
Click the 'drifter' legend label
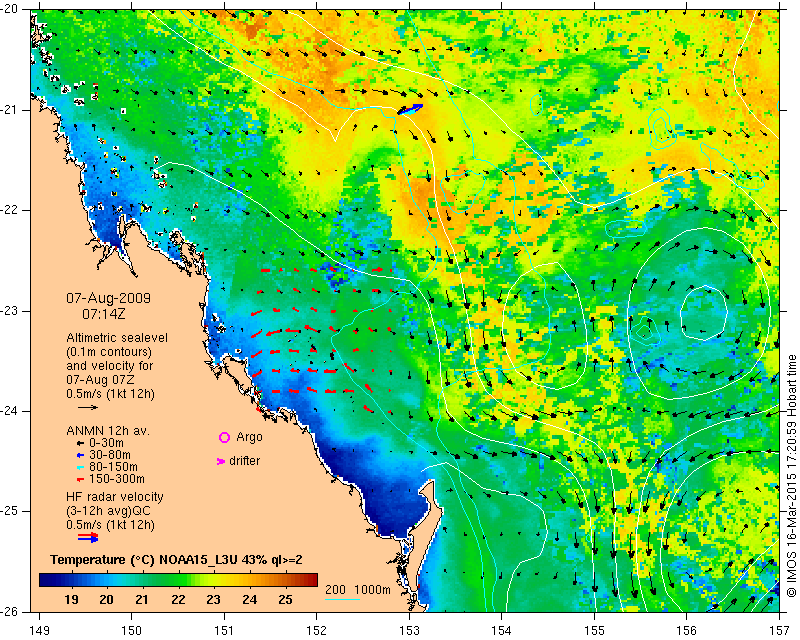244,461
